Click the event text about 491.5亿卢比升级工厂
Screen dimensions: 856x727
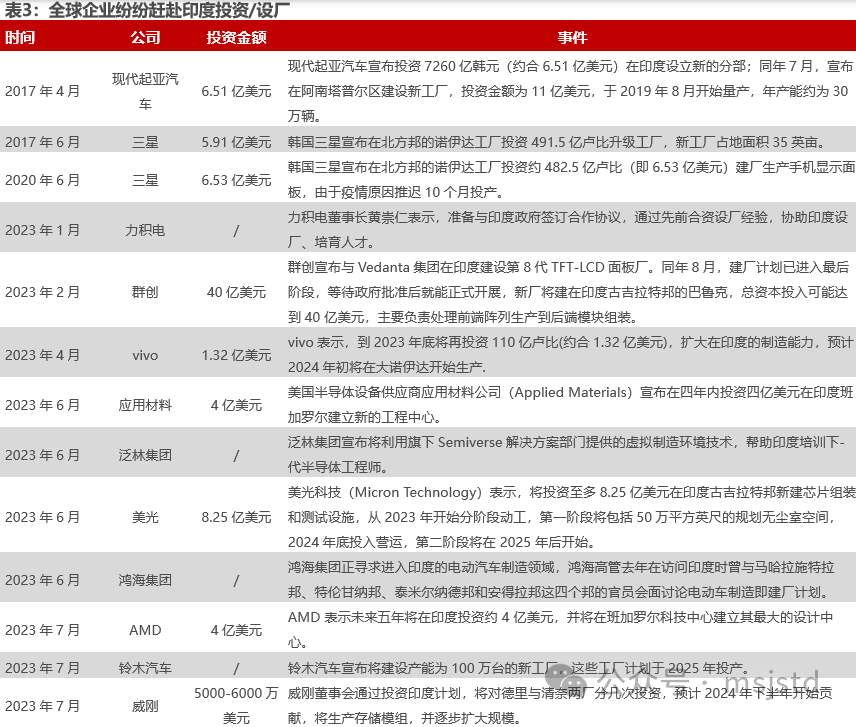pyautogui.click(x=558, y=142)
